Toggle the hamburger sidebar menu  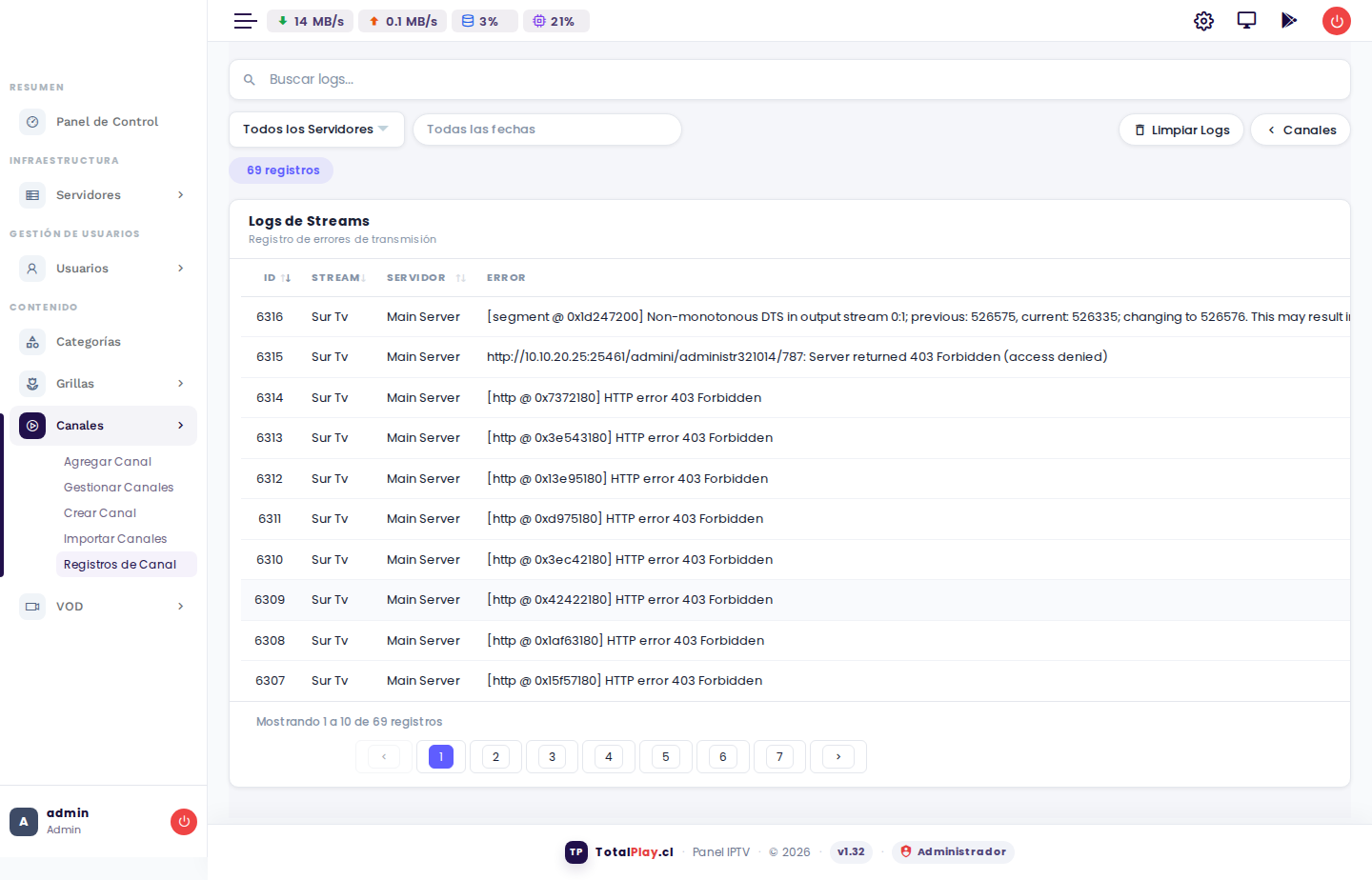[245, 21]
